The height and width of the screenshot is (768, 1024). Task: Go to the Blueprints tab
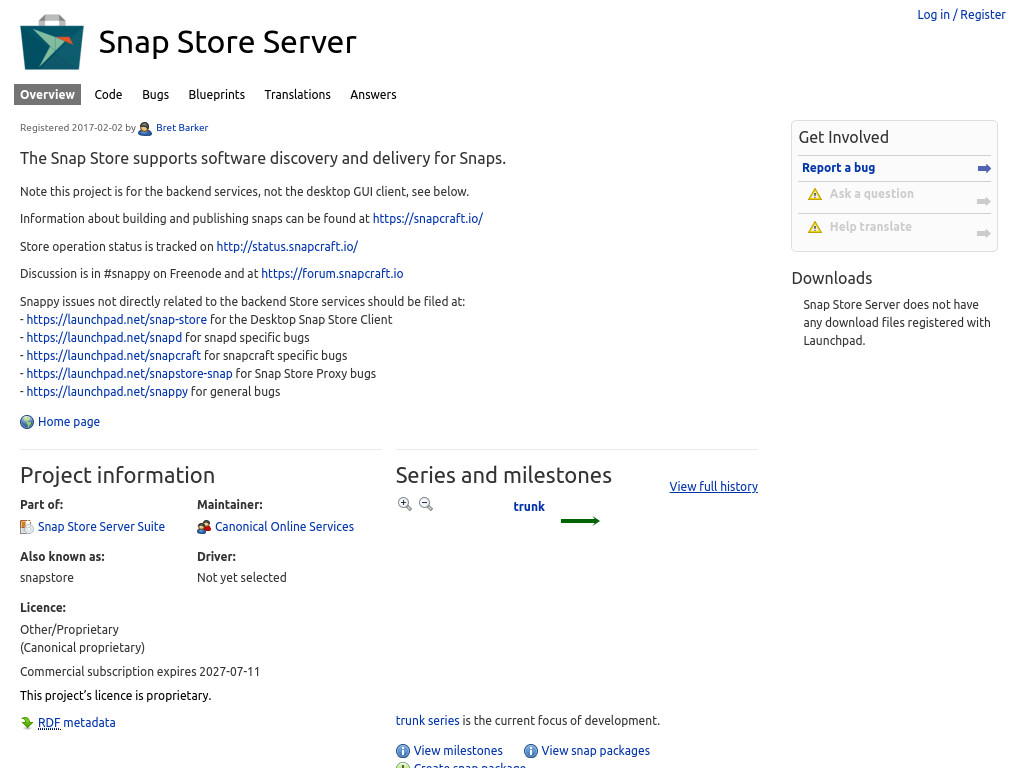coord(217,95)
